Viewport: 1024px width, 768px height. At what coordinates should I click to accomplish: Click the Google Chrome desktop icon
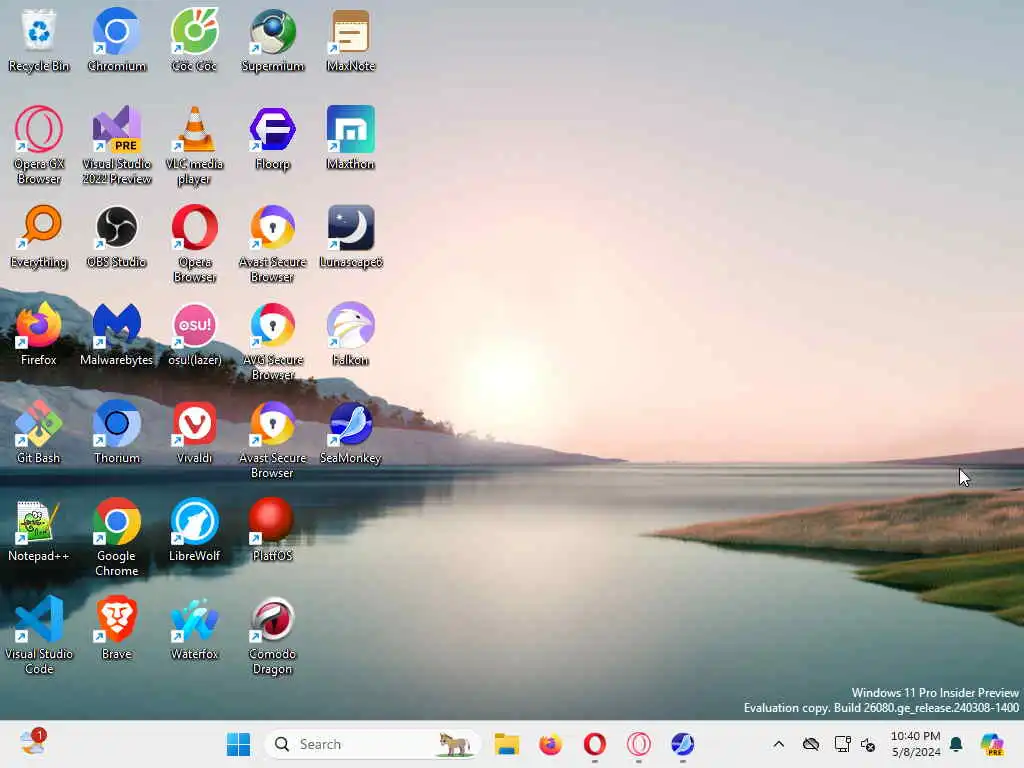coord(117,537)
